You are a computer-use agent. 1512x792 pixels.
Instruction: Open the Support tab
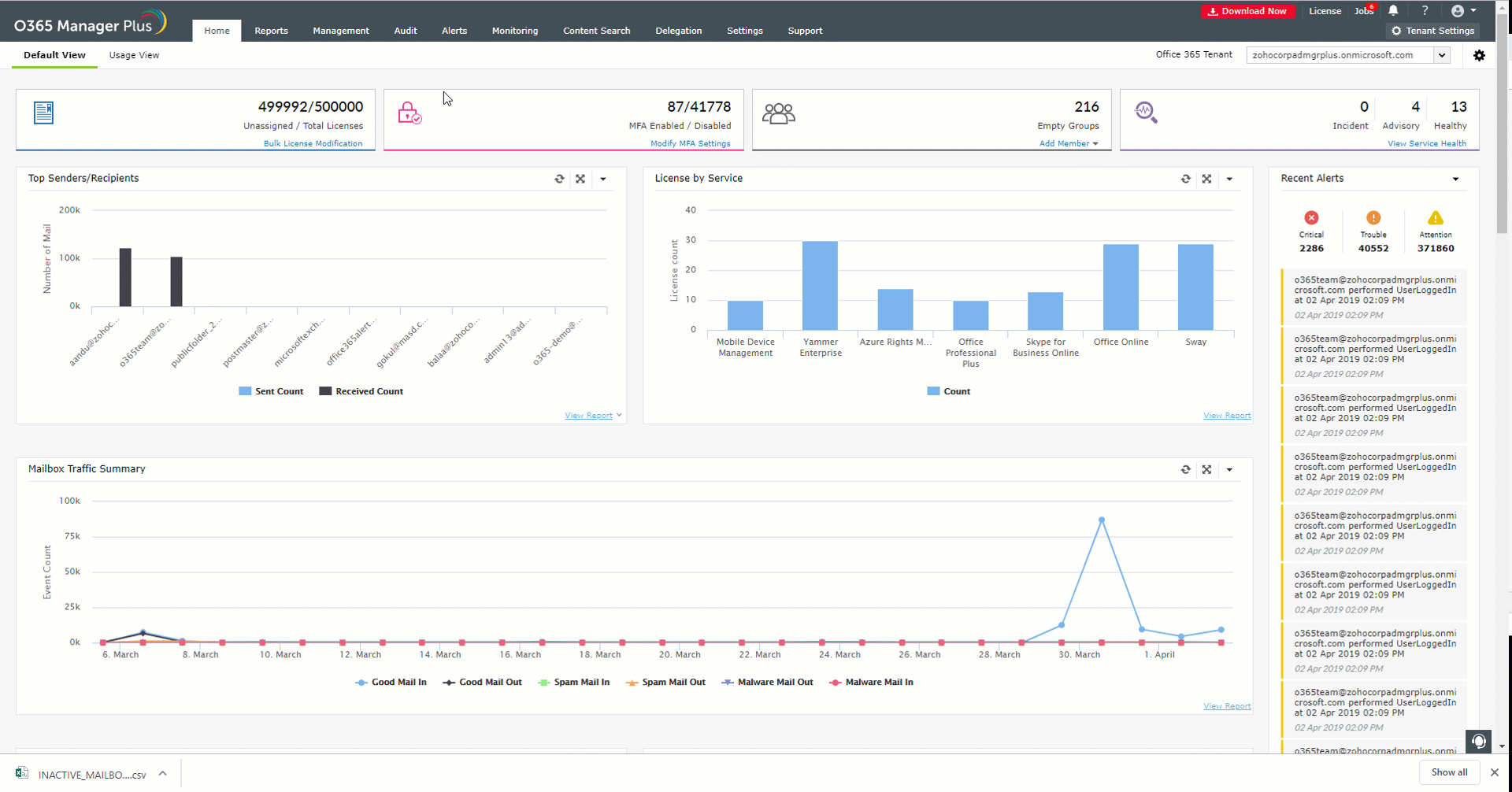click(x=805, y=31)
